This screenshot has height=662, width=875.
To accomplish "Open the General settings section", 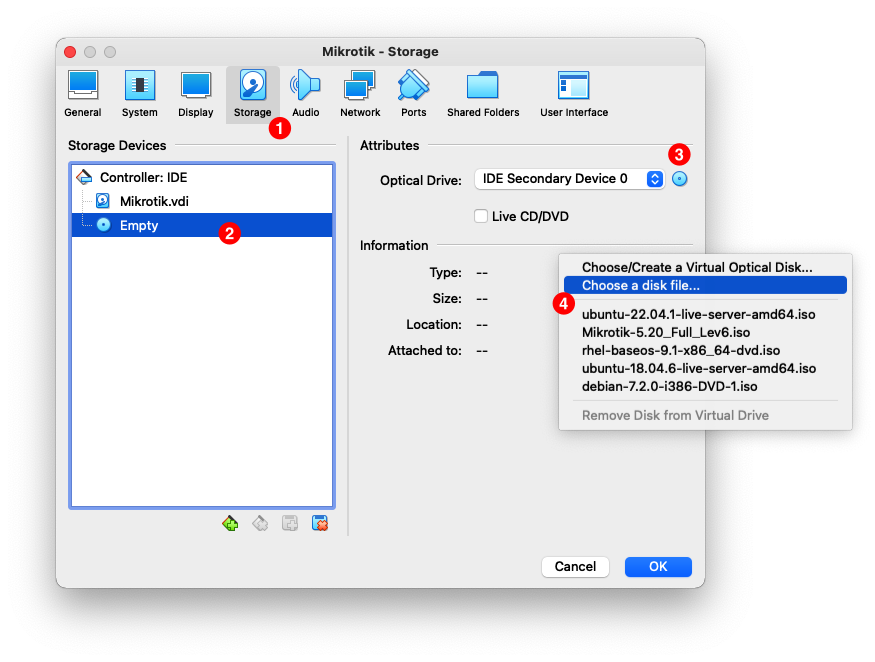I will (x=82, y=94).
